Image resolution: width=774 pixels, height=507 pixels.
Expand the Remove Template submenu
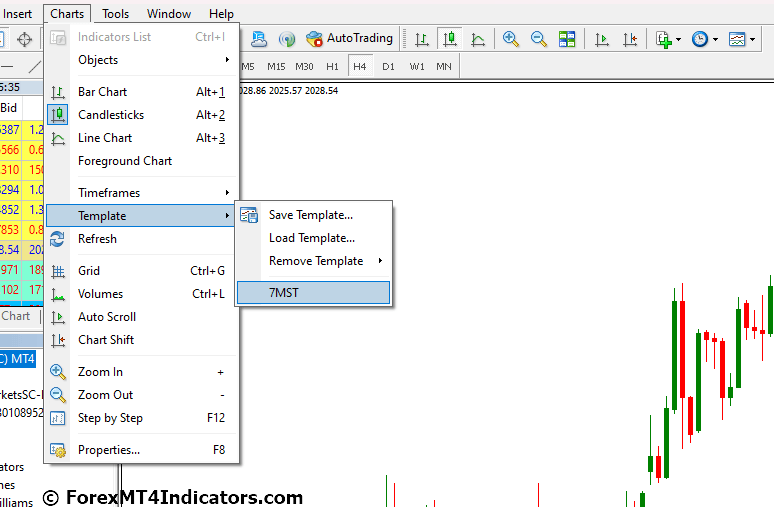tap(316, 261)
